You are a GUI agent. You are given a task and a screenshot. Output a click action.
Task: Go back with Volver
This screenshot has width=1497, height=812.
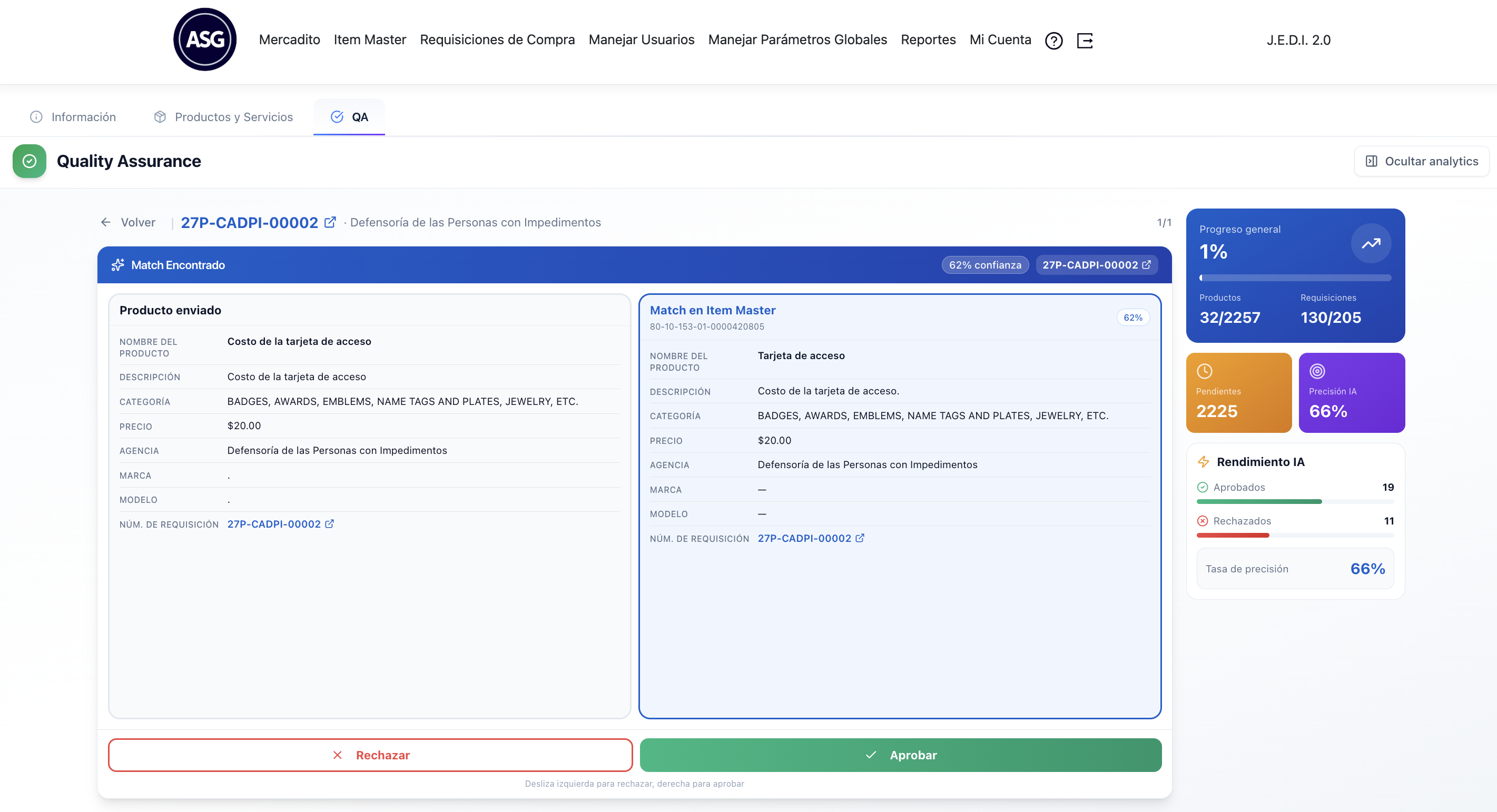click(x=128, y=222)
